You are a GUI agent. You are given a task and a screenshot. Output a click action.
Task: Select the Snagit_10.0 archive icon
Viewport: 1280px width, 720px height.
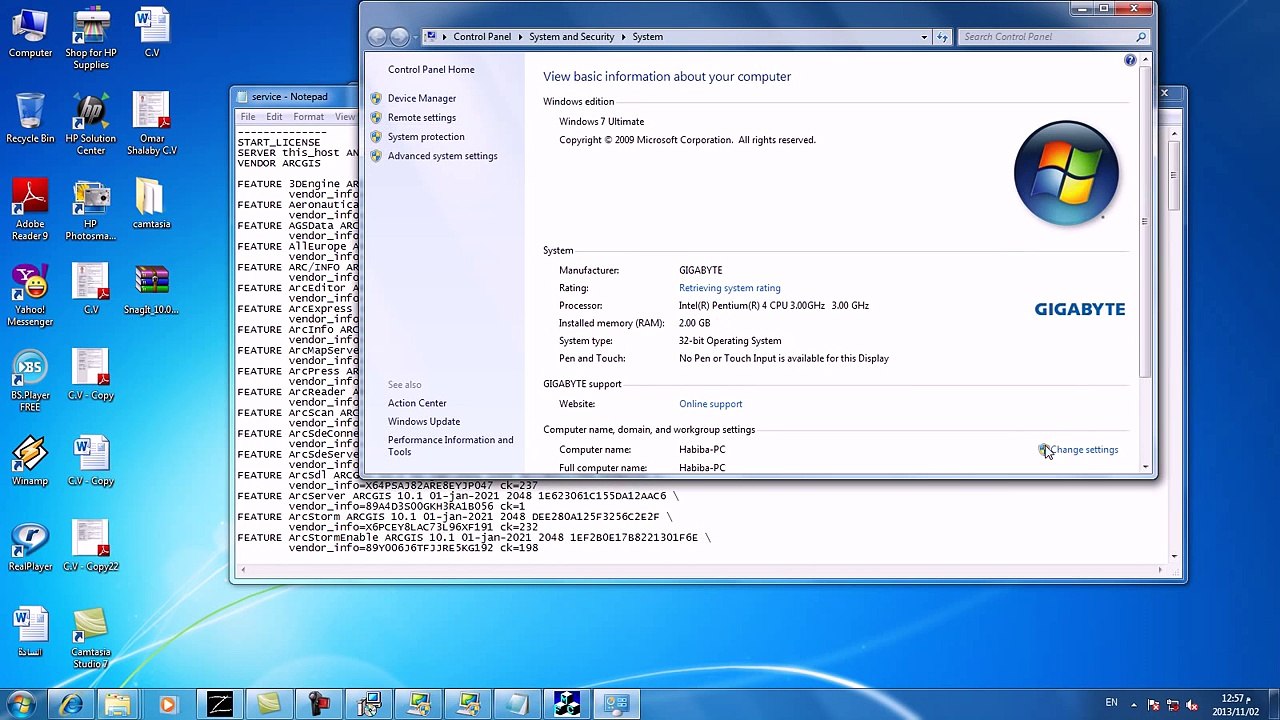tap(151, 290)
